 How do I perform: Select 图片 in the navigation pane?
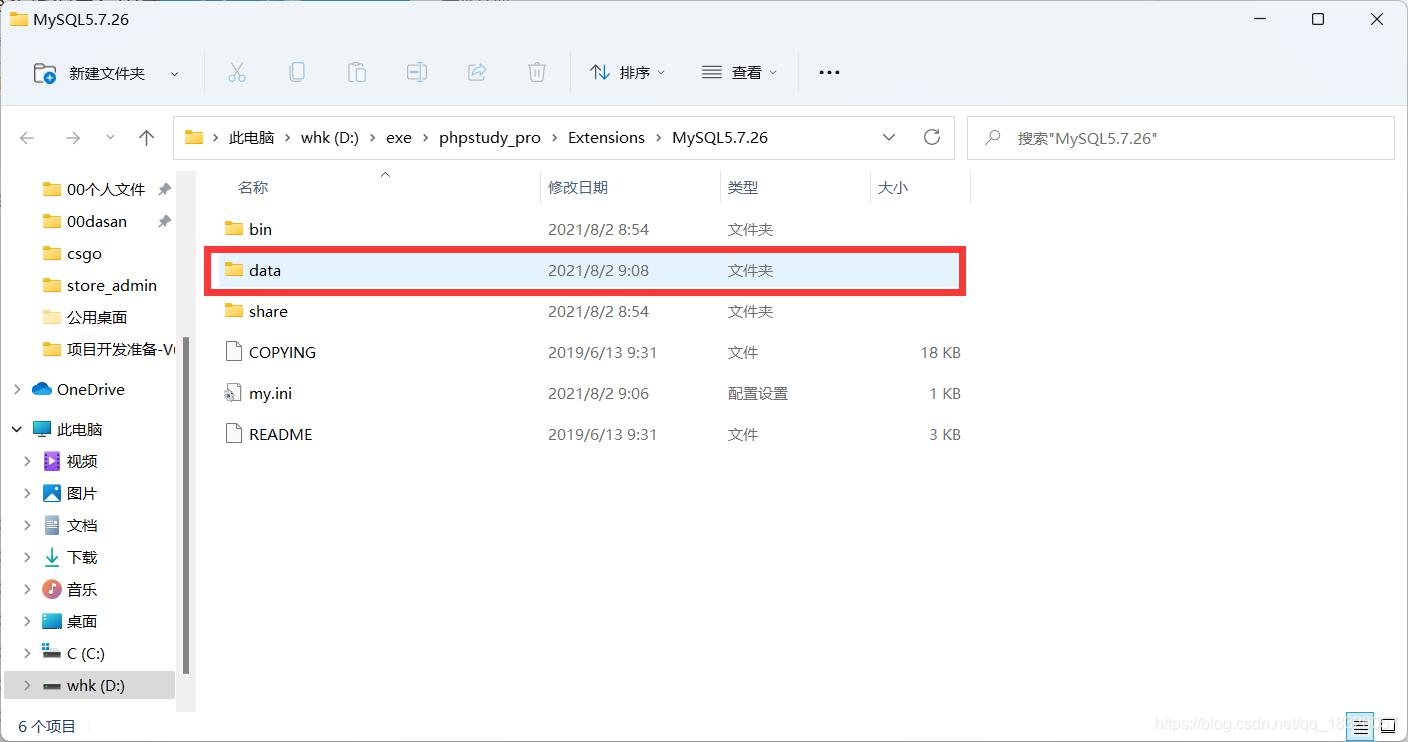(x=82, y=493)
